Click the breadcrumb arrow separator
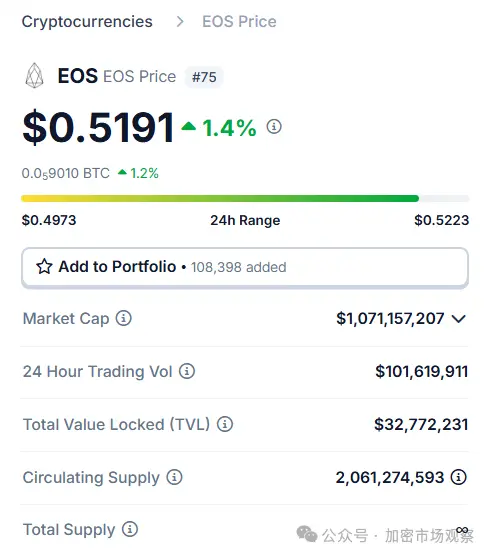This screenshot has width=490, height=556. pyautogui.click(x=180, y=22)
